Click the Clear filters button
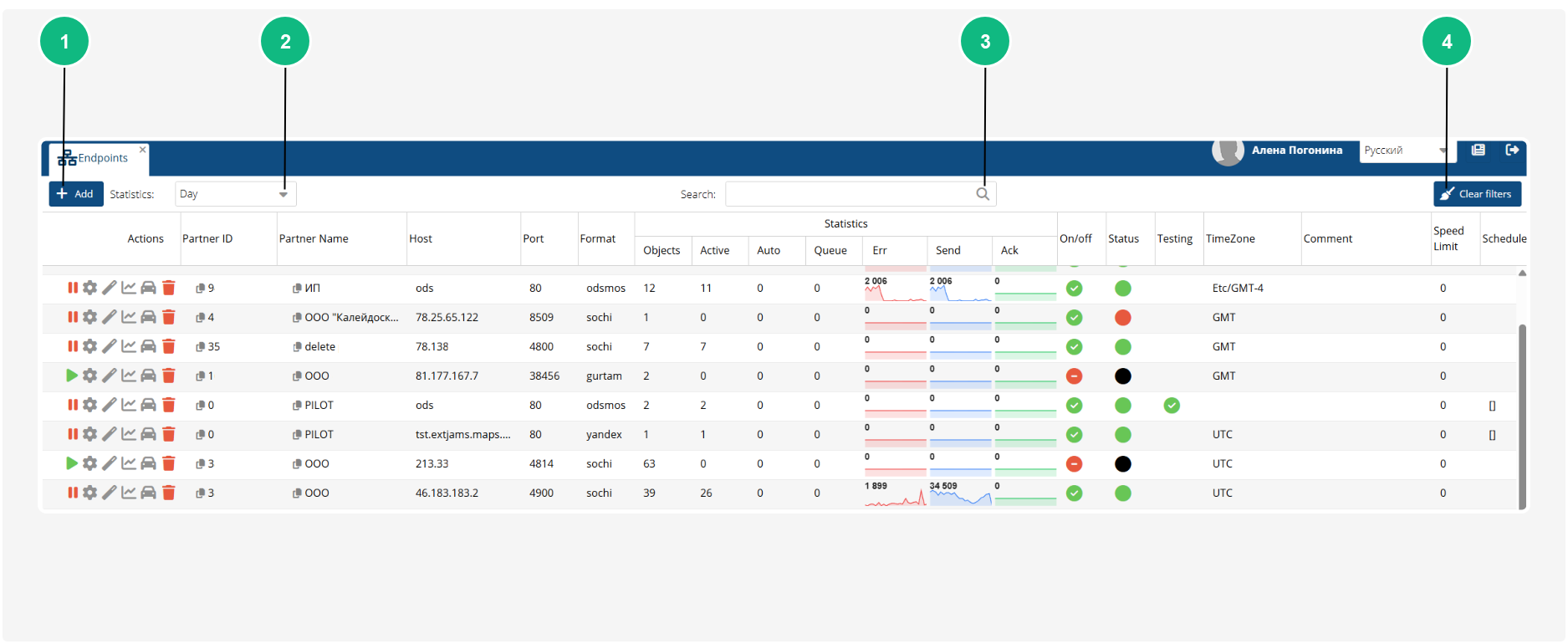 tap(1477, 194)
